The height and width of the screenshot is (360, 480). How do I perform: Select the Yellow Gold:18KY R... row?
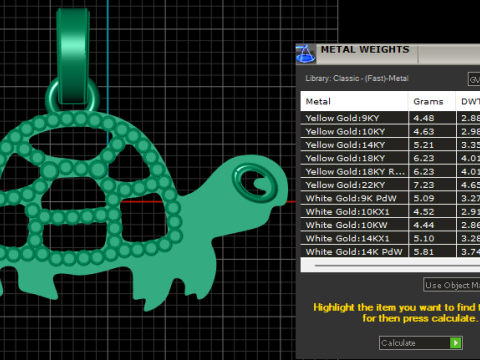pos(390,171)
